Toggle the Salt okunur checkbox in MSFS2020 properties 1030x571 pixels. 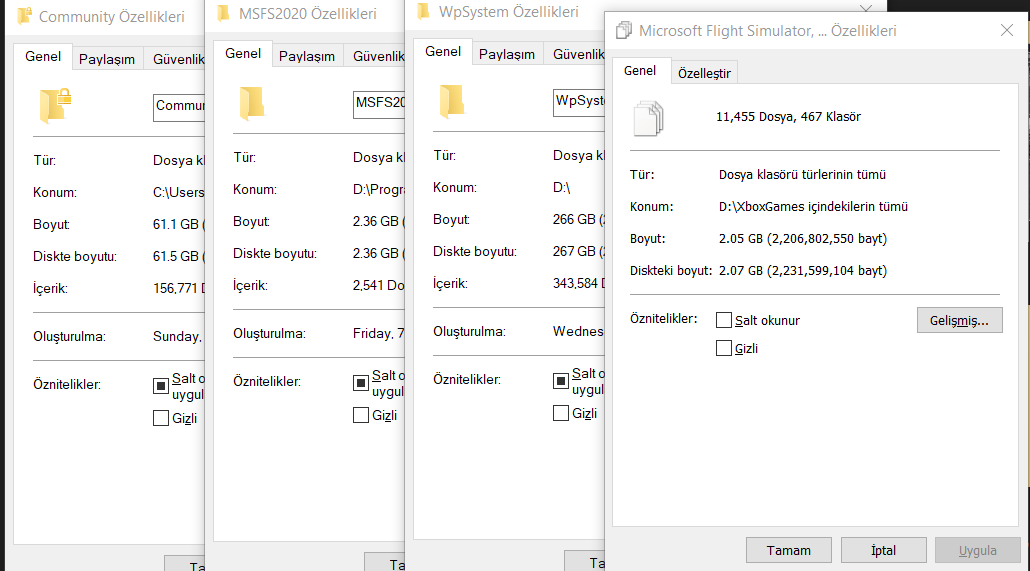coord(361,382)
